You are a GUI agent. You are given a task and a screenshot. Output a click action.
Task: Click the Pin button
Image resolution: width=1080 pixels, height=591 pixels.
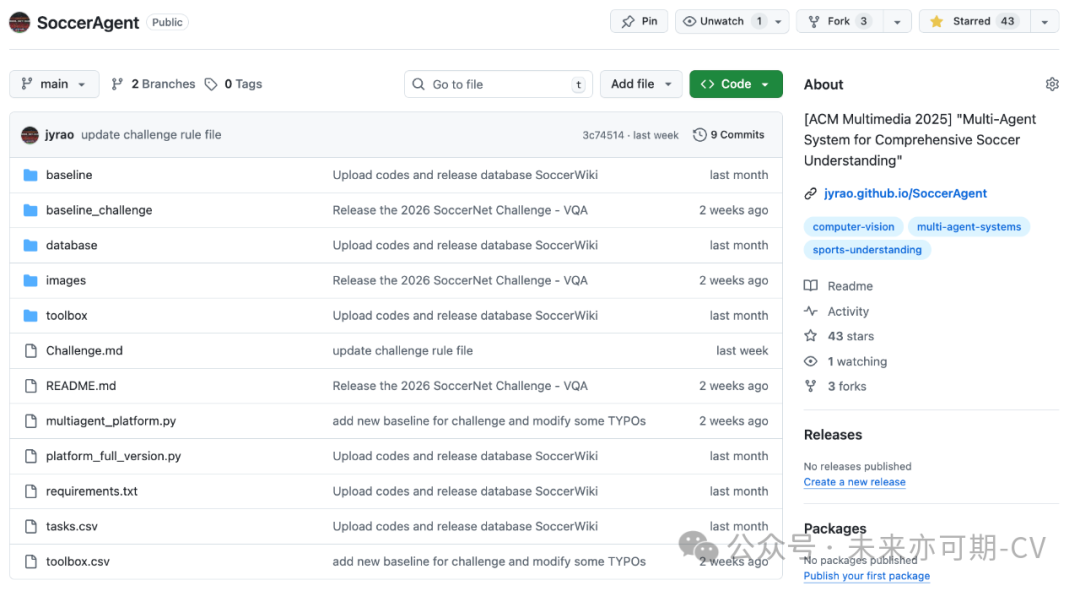[x=638, y=21]
